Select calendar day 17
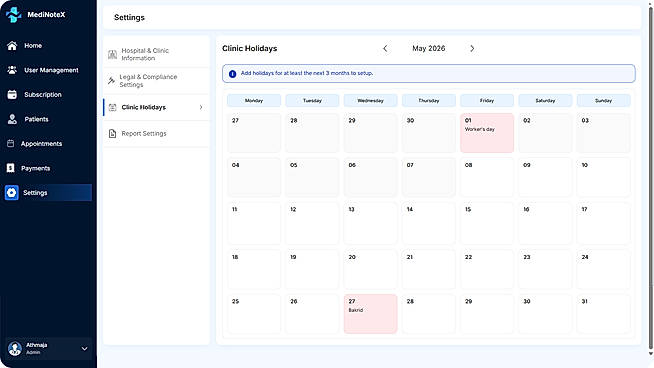 tap(603, 223)
